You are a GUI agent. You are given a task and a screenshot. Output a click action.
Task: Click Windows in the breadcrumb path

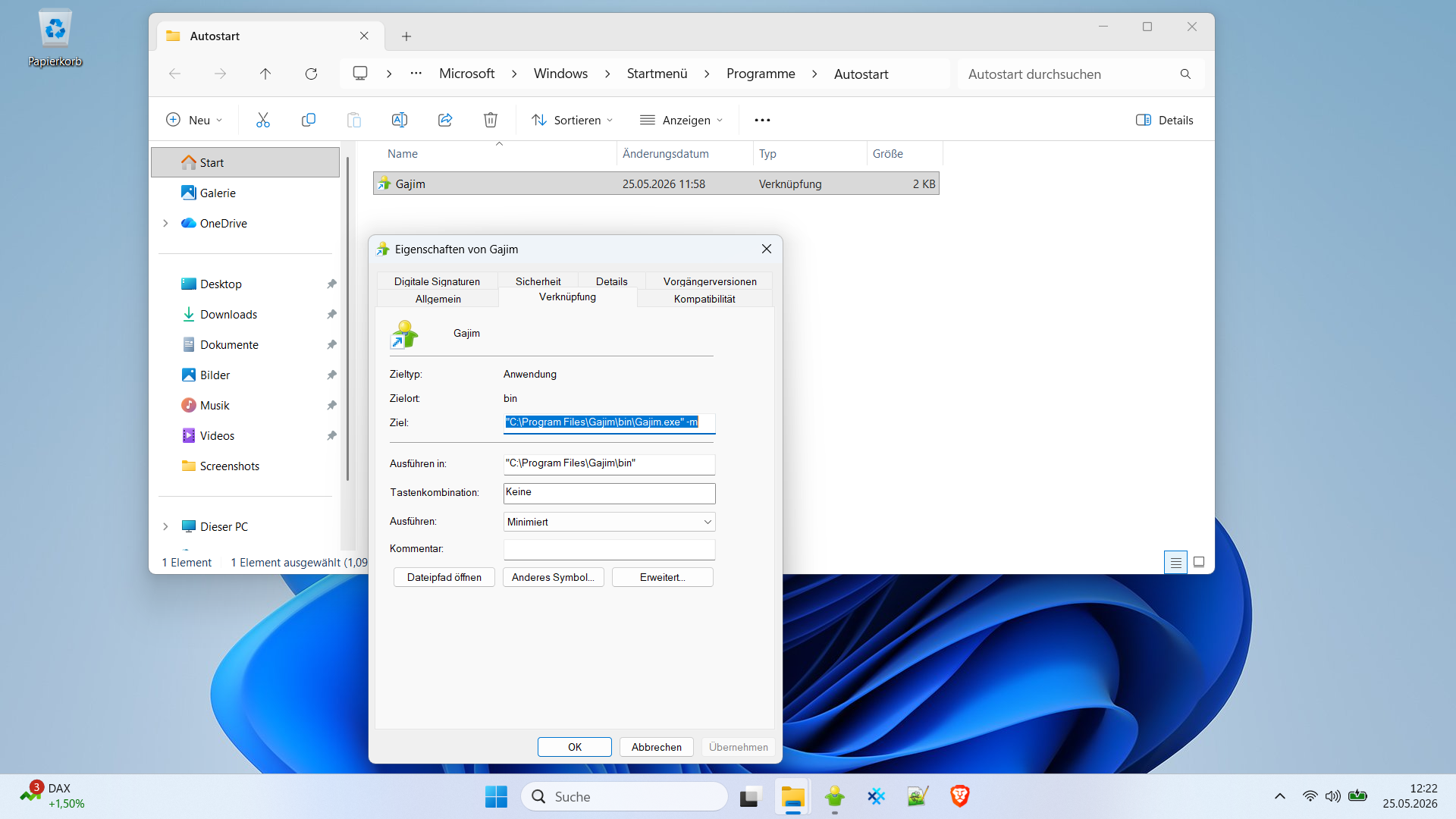(560, 74)
